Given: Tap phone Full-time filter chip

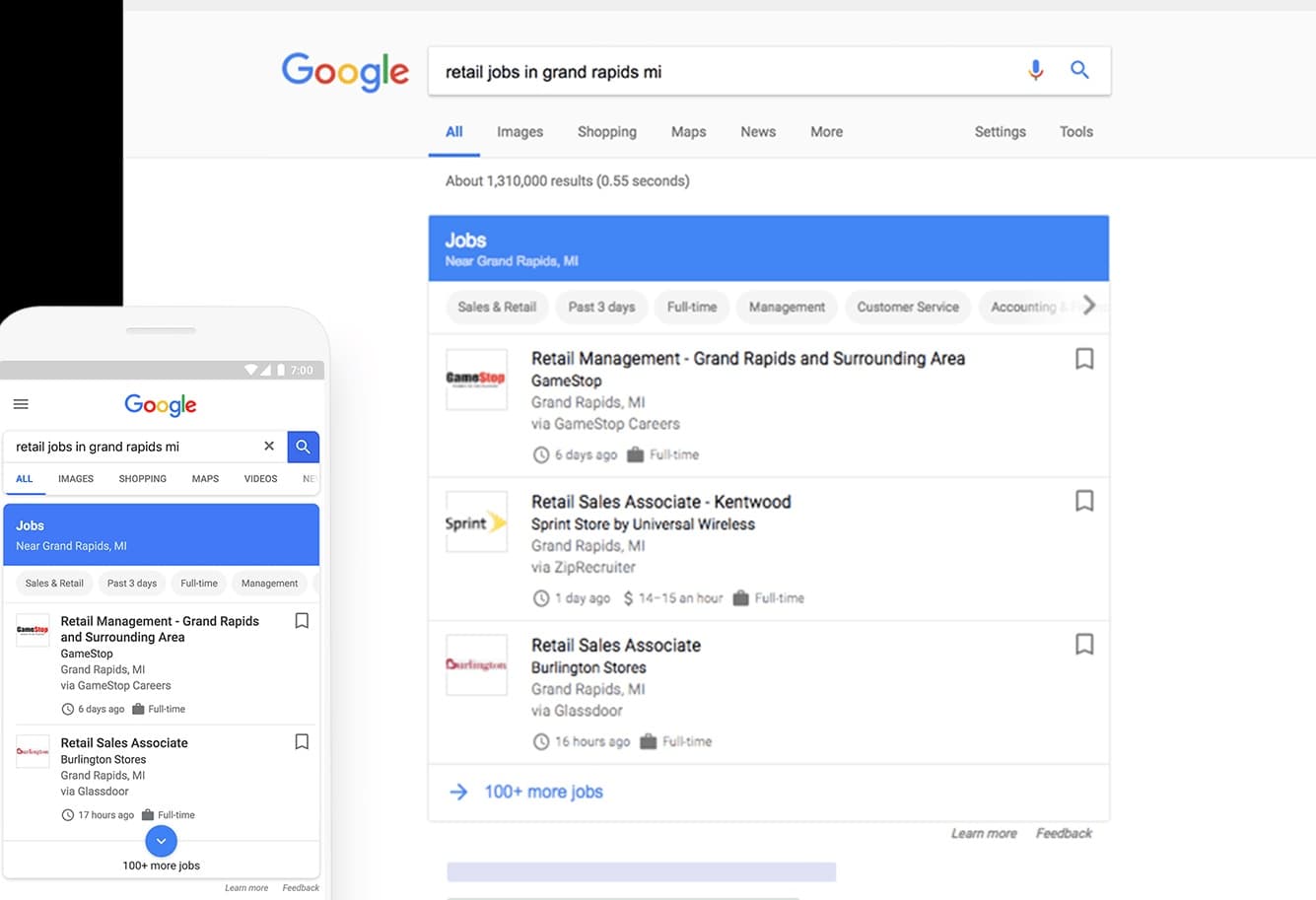Looking at the screenshot, I should [199, 584].
